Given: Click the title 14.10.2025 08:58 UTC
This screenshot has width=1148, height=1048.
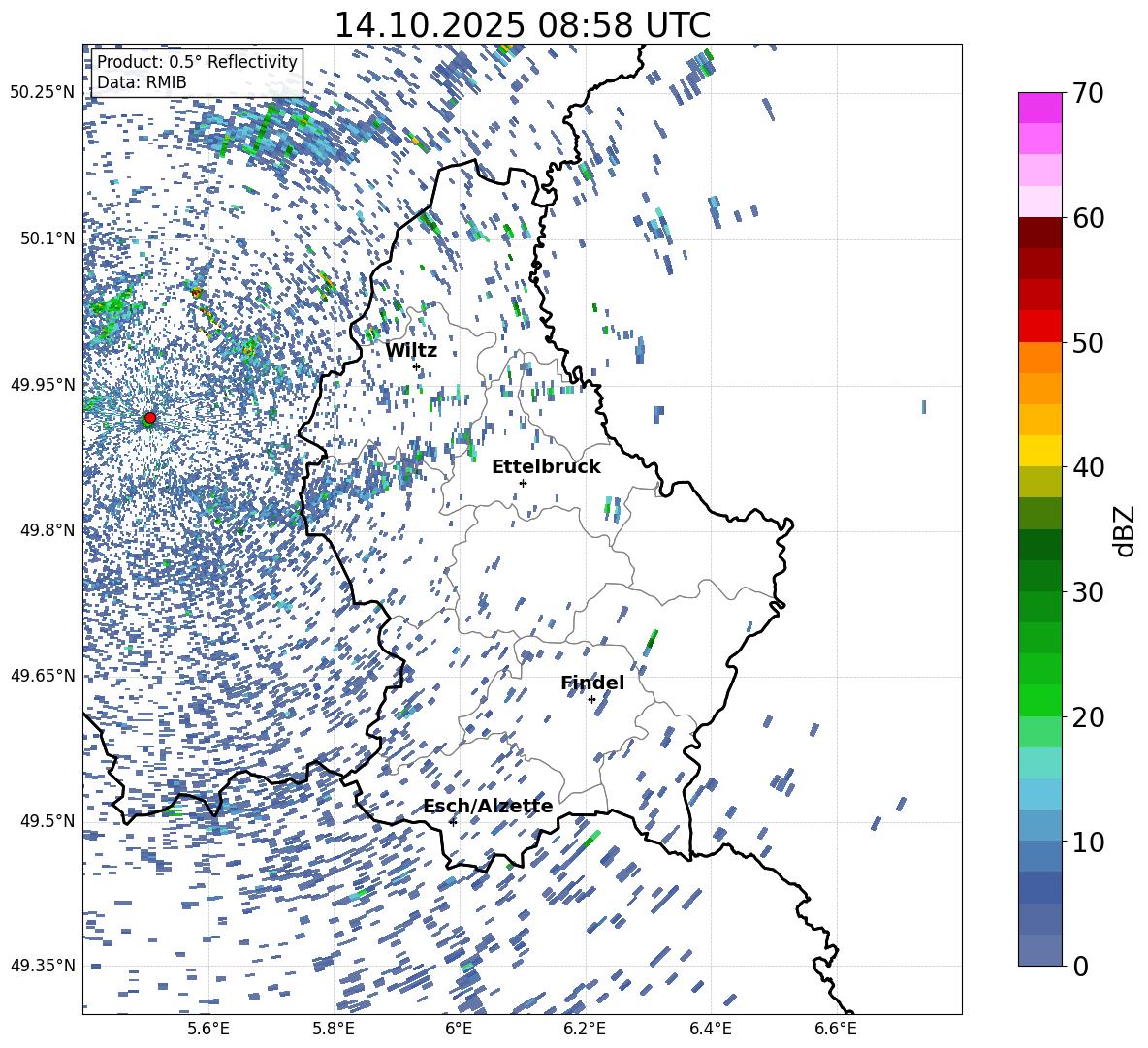Looking at the screenshot, I should coord(523,25).
